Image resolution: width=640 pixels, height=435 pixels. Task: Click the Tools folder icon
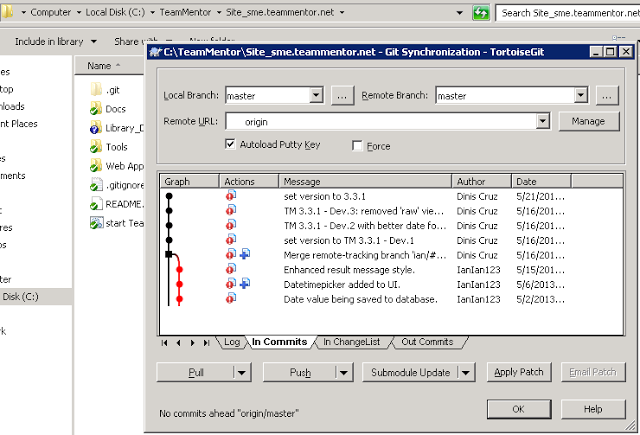96,147
